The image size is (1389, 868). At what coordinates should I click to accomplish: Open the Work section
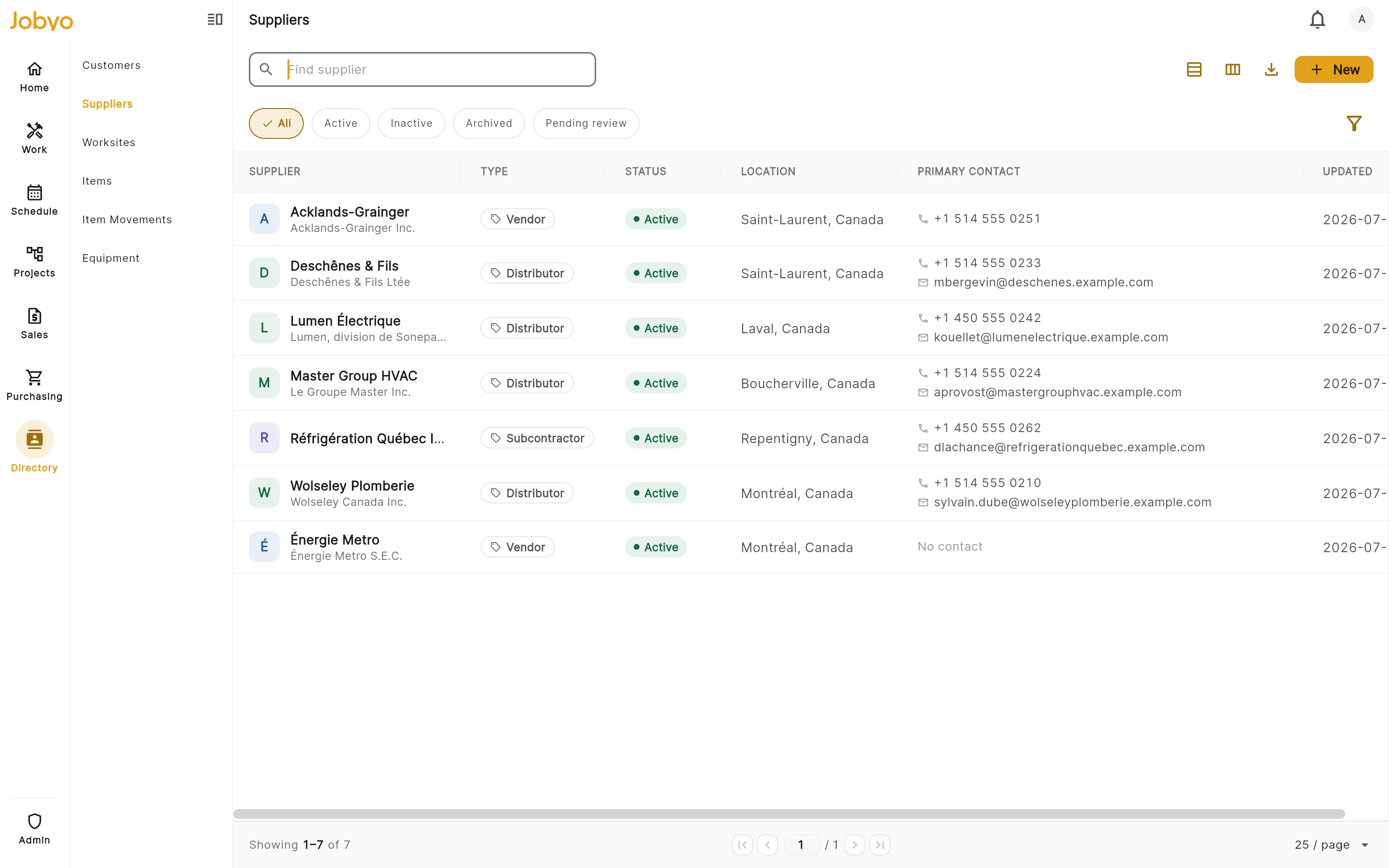pos(34,138)
